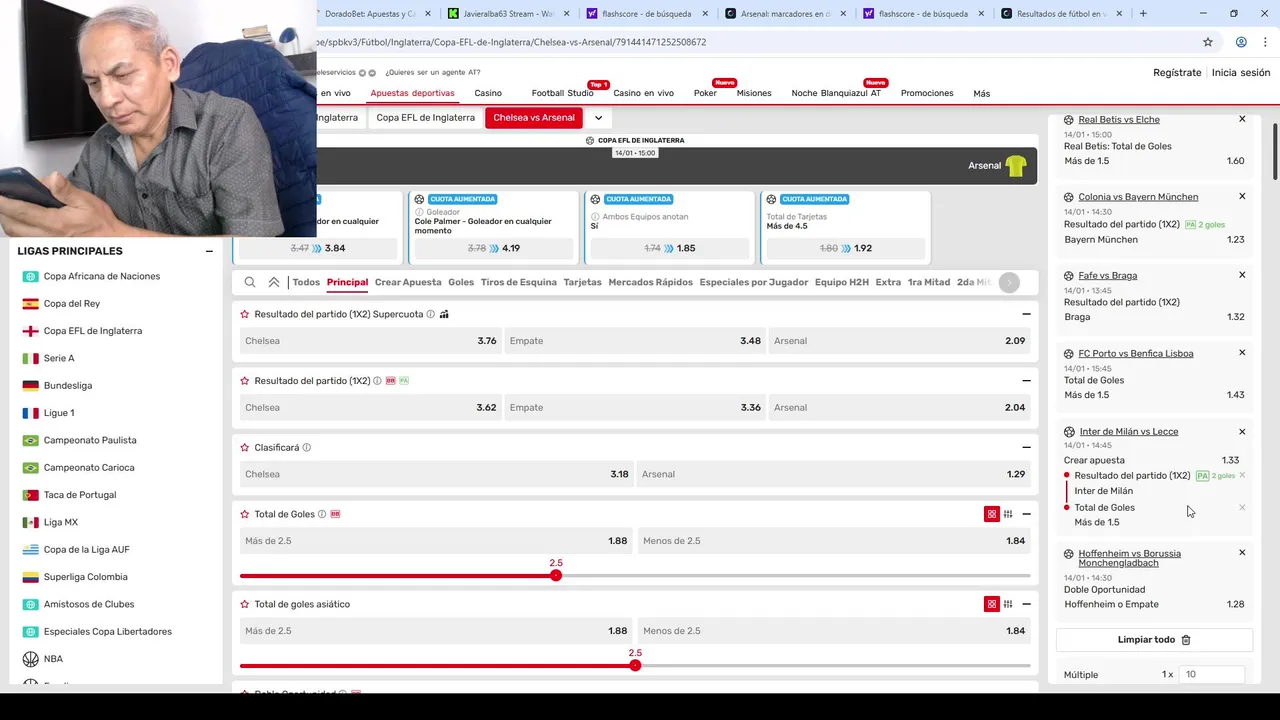The height and width of the screenshot is (720, 1280).
Task: Select the Todos markets tab
Action: pos(306,282)
